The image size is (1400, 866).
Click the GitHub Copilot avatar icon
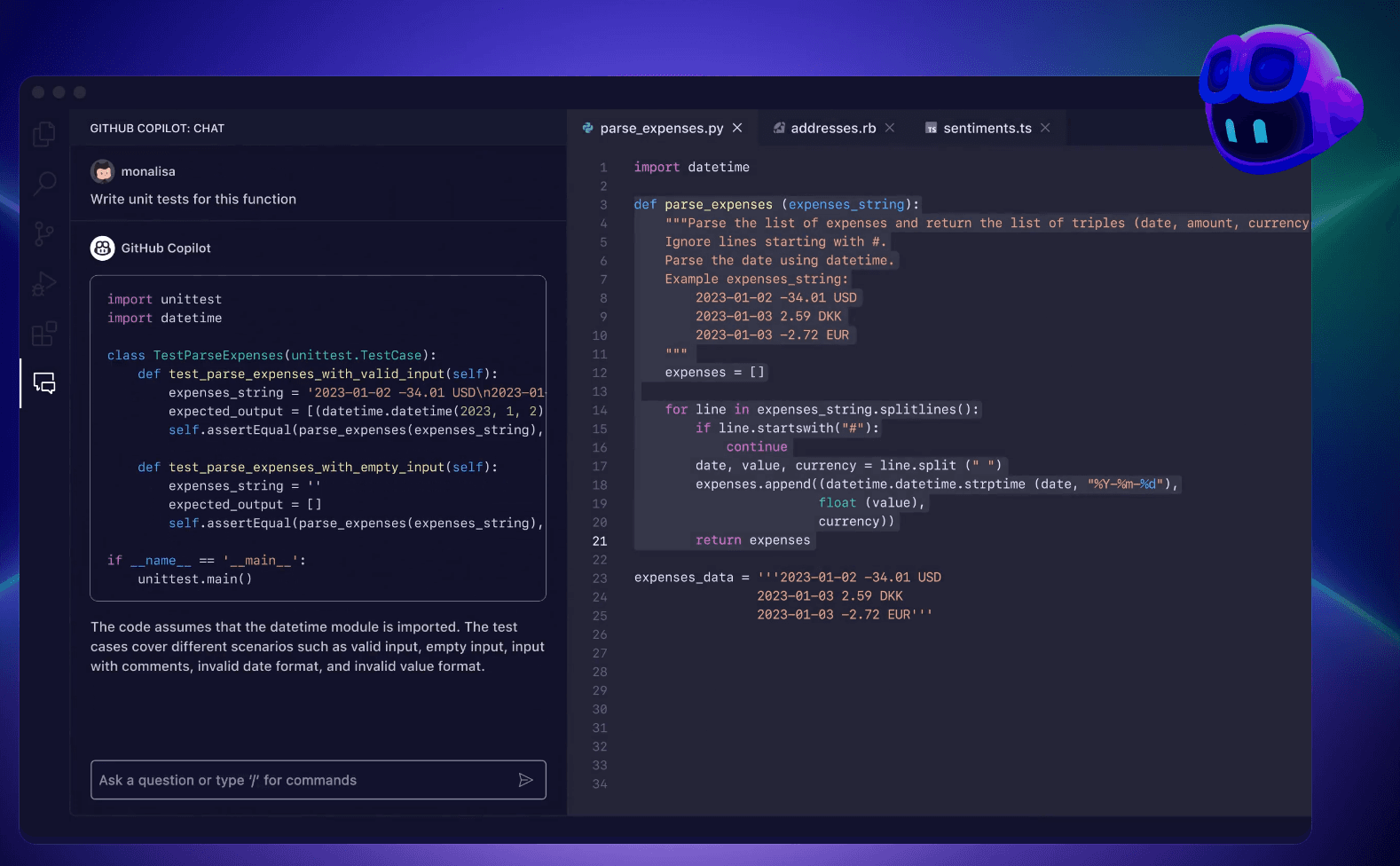pos(103,248)
